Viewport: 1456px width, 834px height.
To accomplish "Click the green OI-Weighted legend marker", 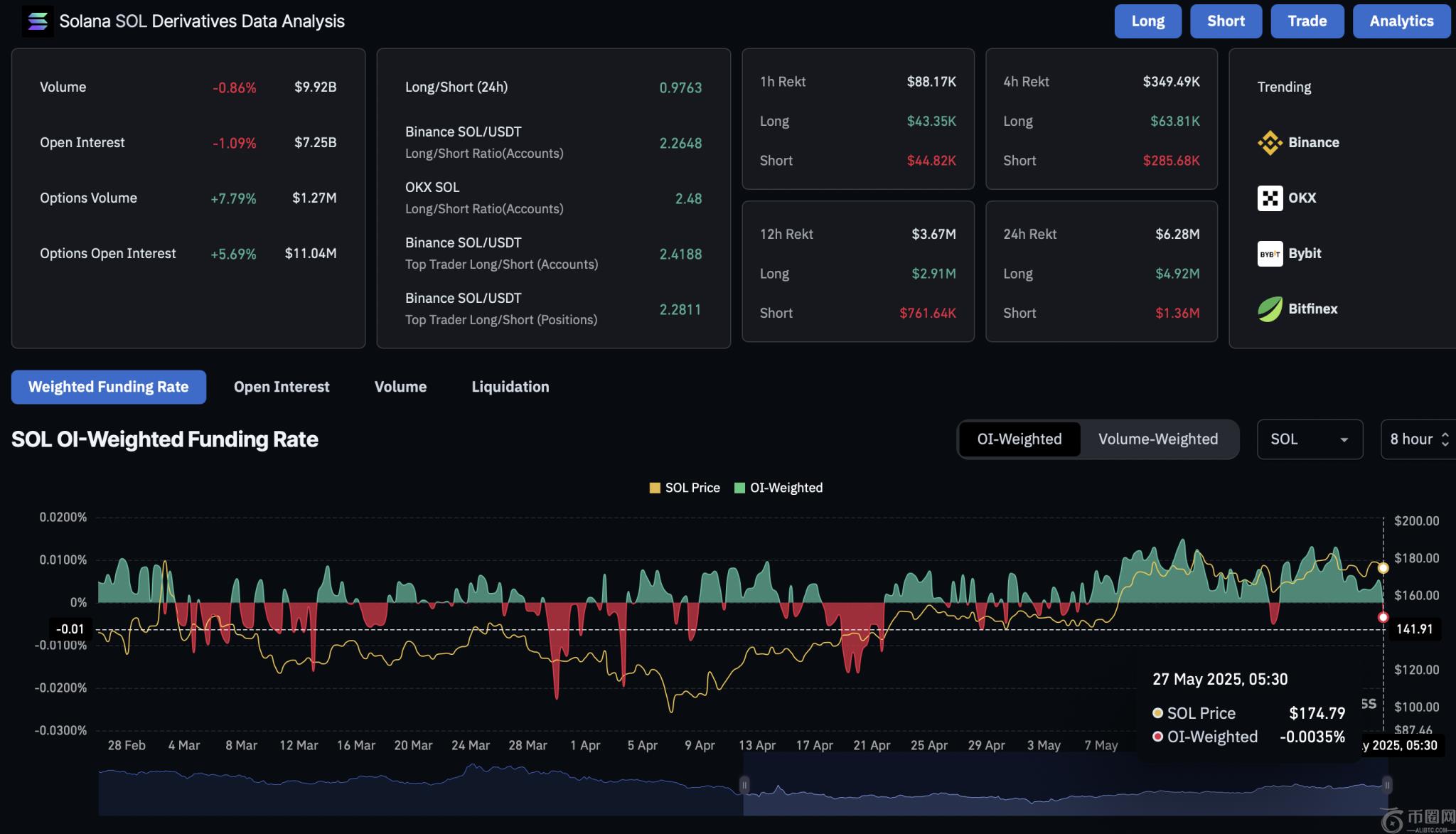I will [739, 488].
